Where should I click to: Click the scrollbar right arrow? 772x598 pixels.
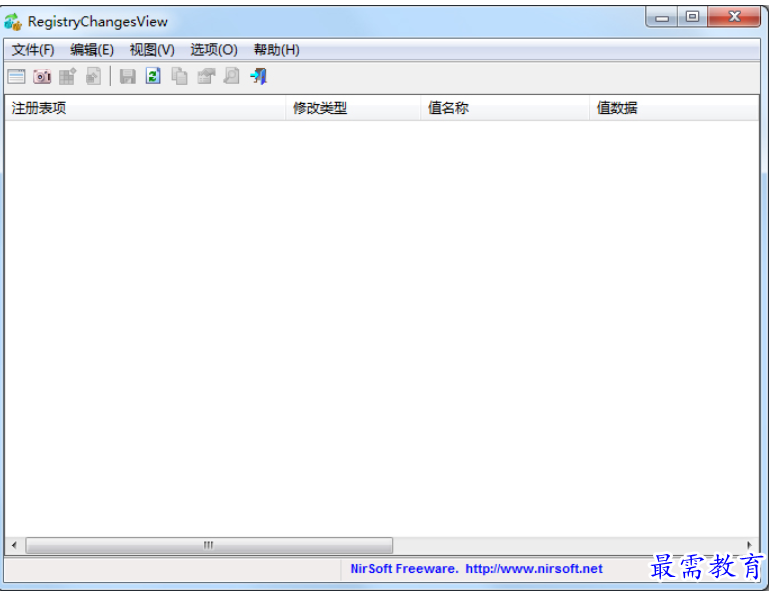coord(749,545)
